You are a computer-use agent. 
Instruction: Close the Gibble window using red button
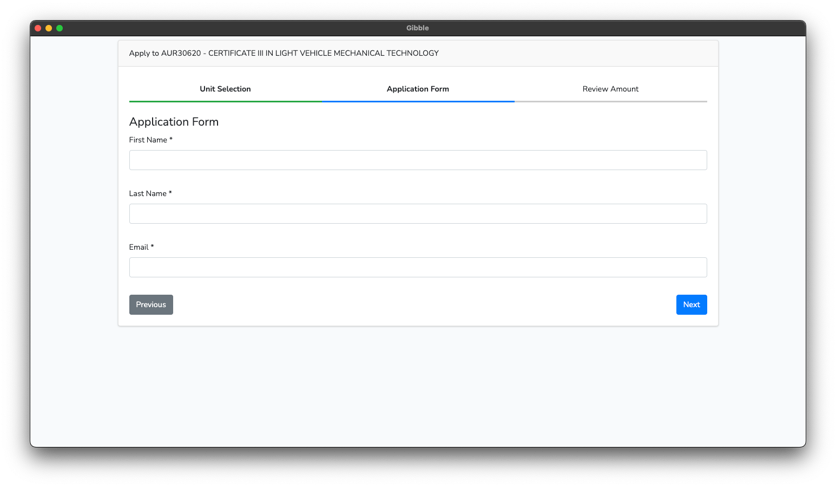pyautogui.click(x=38, y=28)
